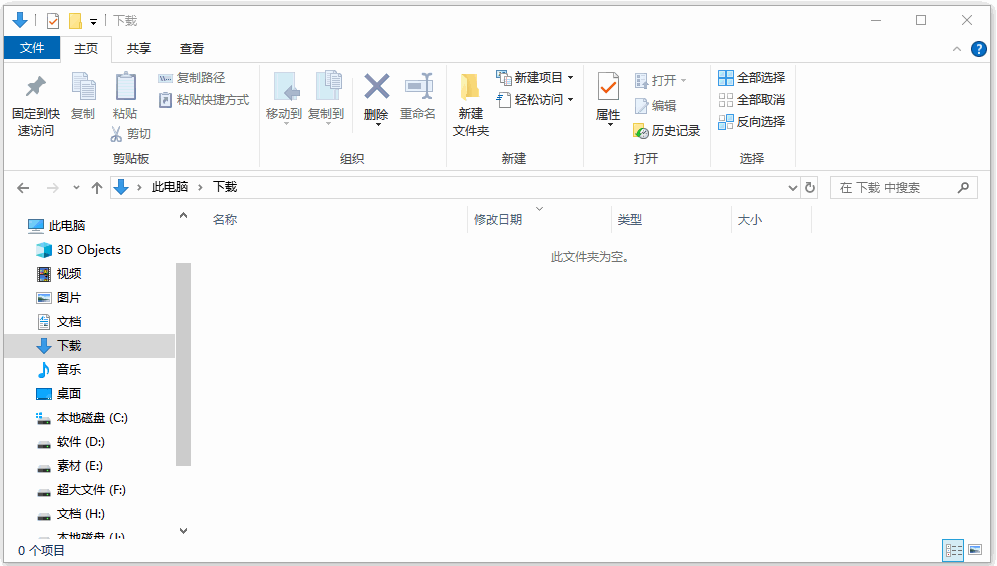Switch to the Share (共享) tab
Viewport: 997px width, 566px height.
point(139,48)
